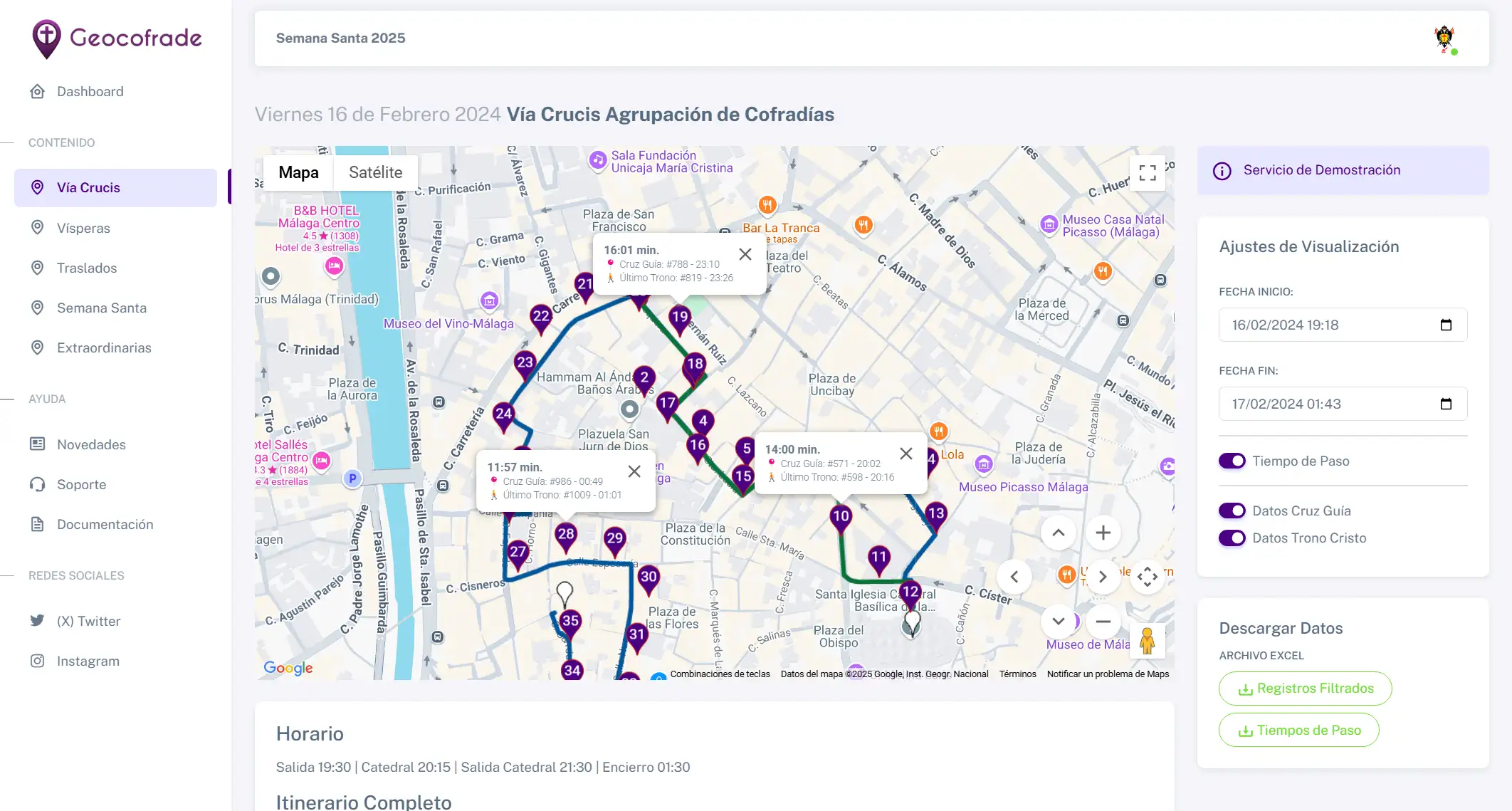Zoom out of the map
1512x811 pixels.
pos(1103,622)
